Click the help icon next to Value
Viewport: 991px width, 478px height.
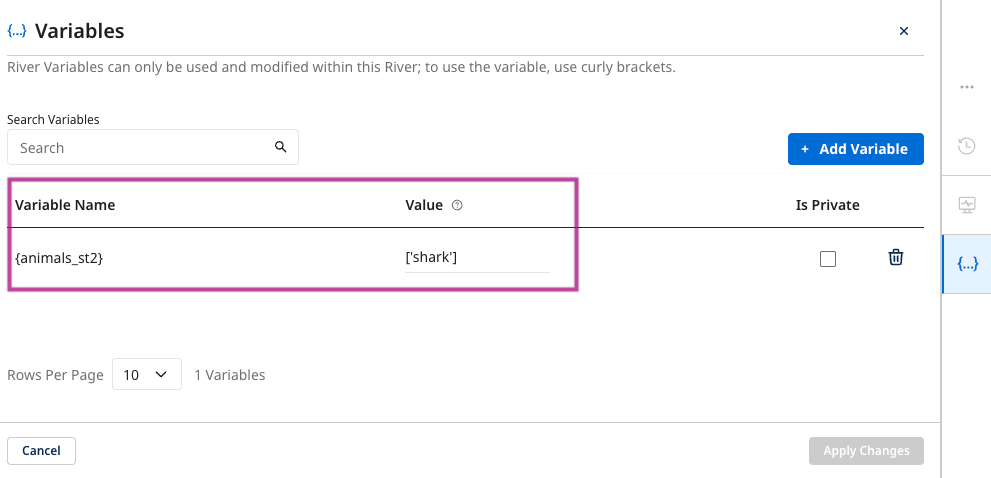click(x=457, y=205)
